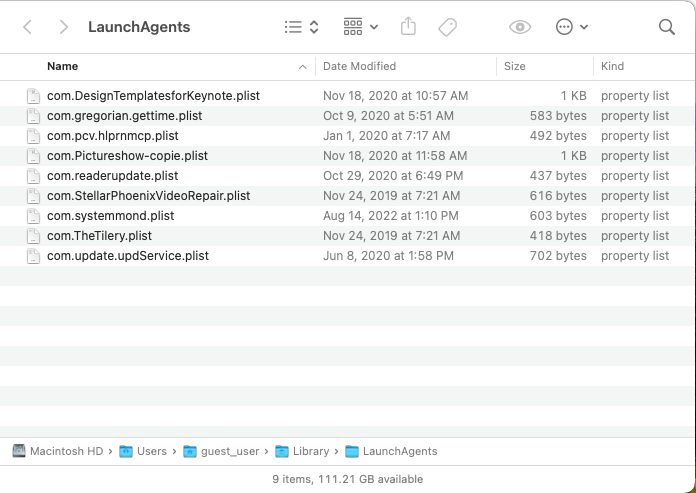Sort files by the Kind column

pyautogui.click(x=640, y=66)
